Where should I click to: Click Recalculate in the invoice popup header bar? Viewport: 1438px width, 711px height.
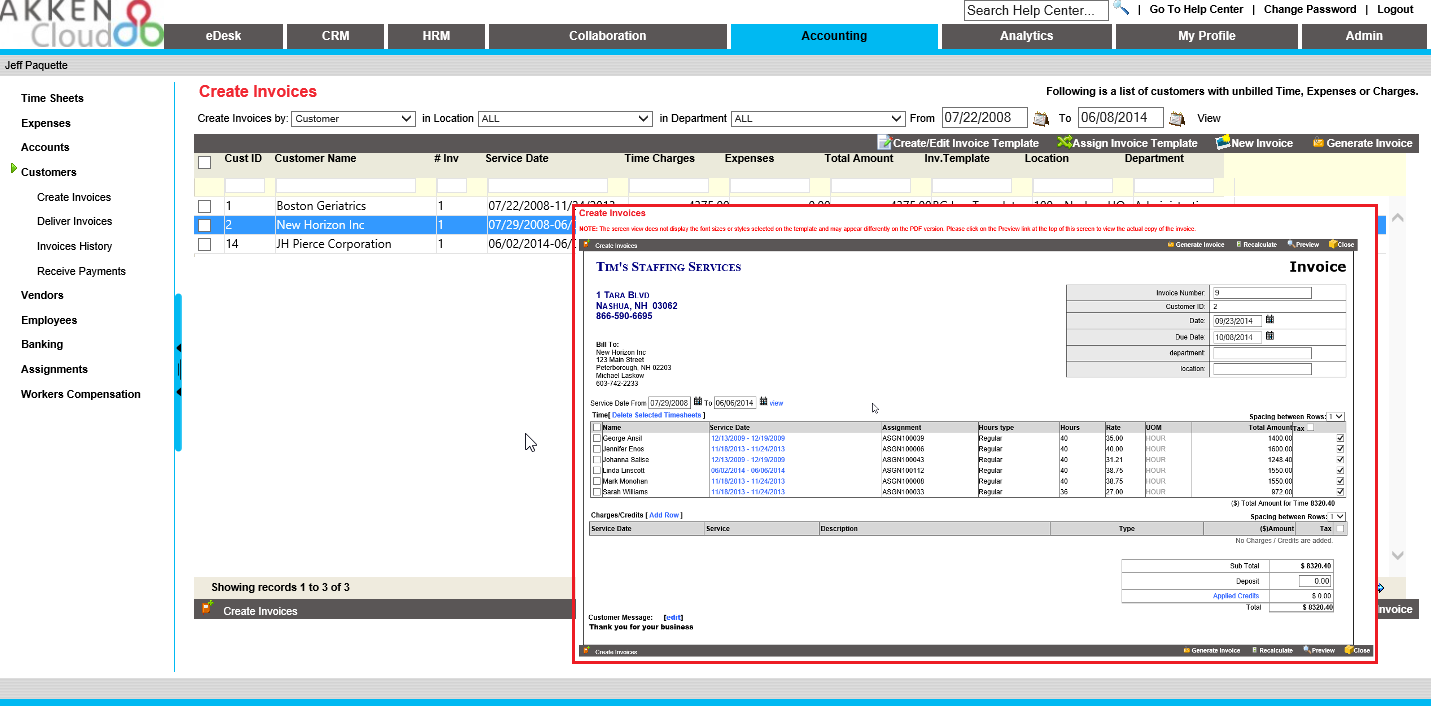click(x=1257, y=244)
